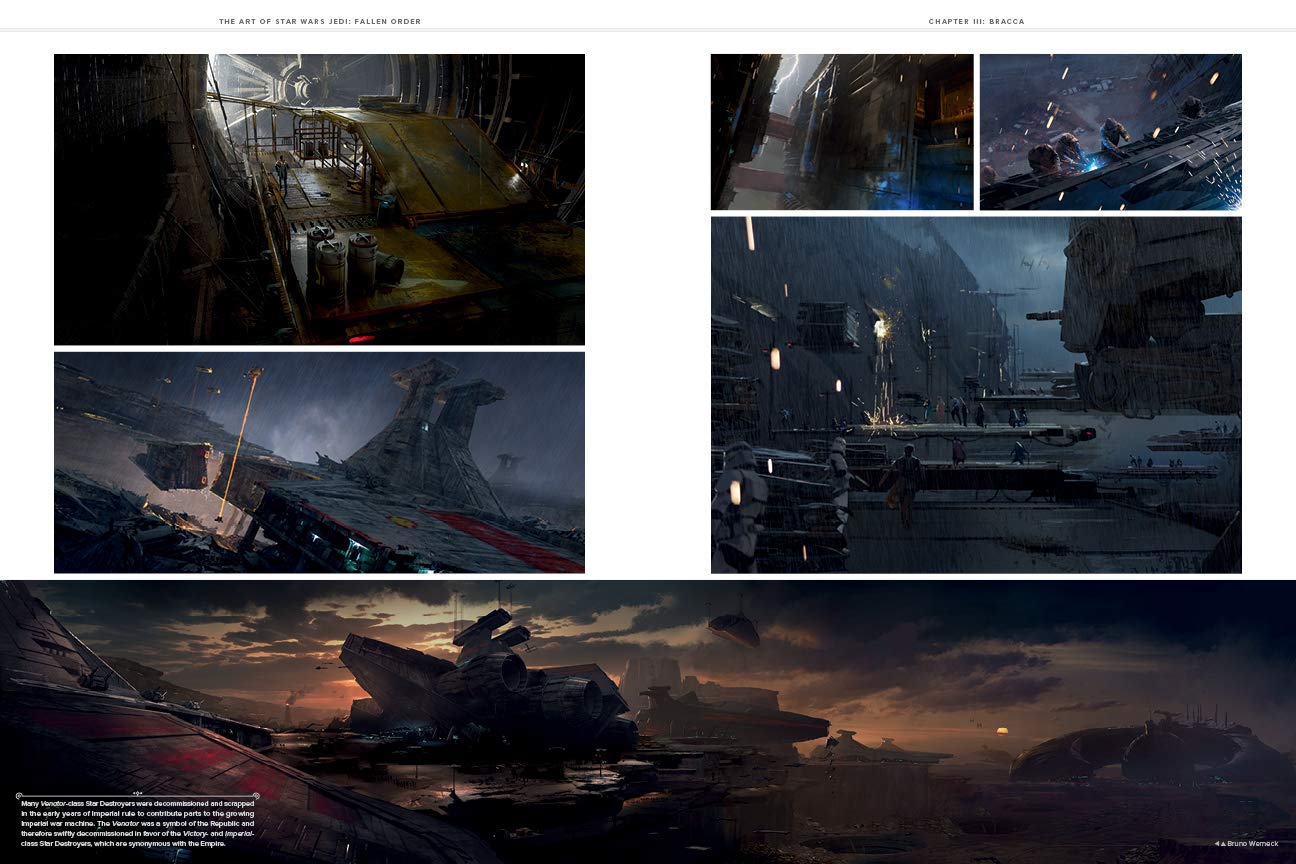
Task: Click the setting sun in the panorama
Action: (1003, 733)
